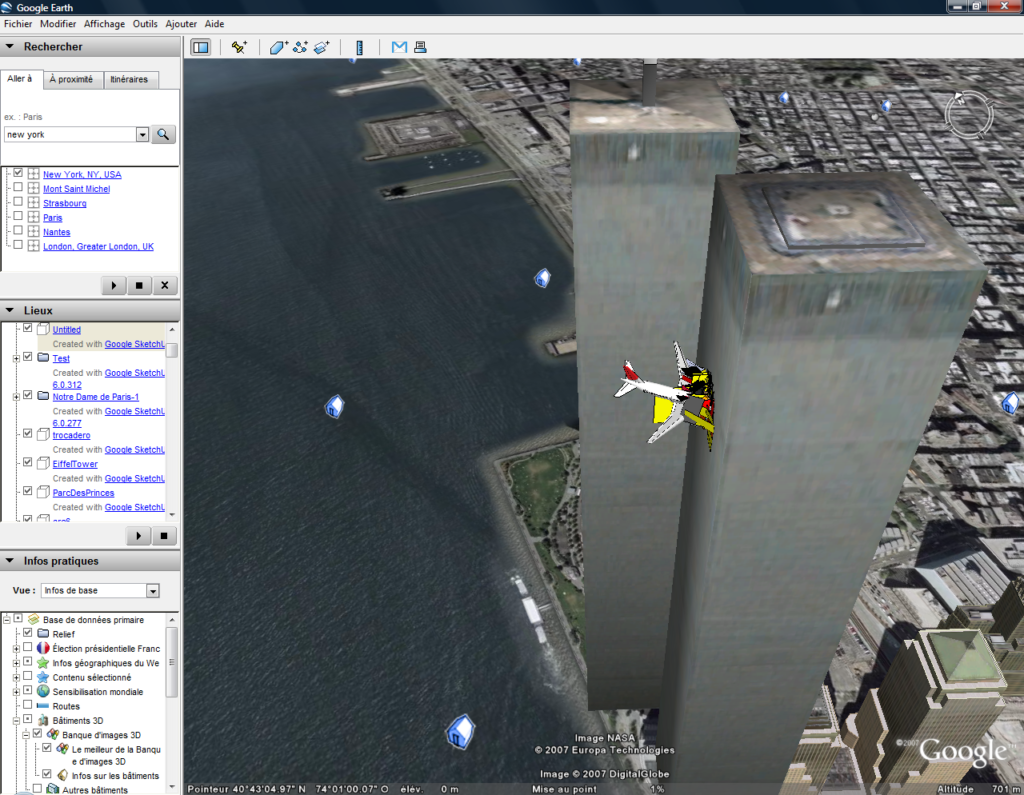Click the globe icon for Sensibilisation mondiale
The height and width of the screenshot is (795, 1024).
[x=43, y=691]
